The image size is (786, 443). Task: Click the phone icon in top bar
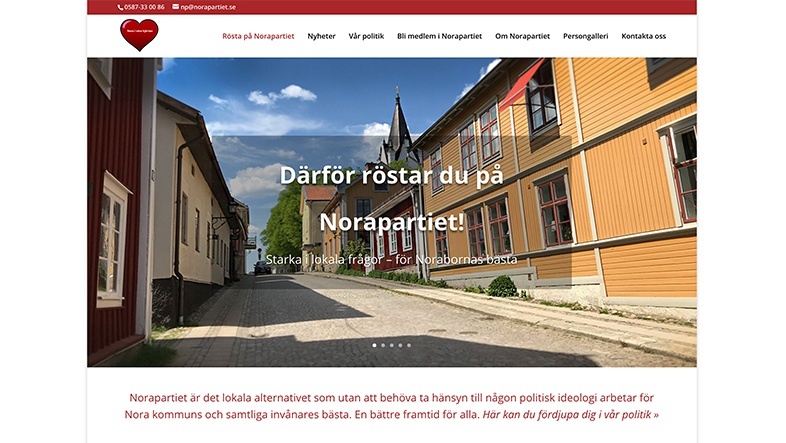(x=120, y=7)
